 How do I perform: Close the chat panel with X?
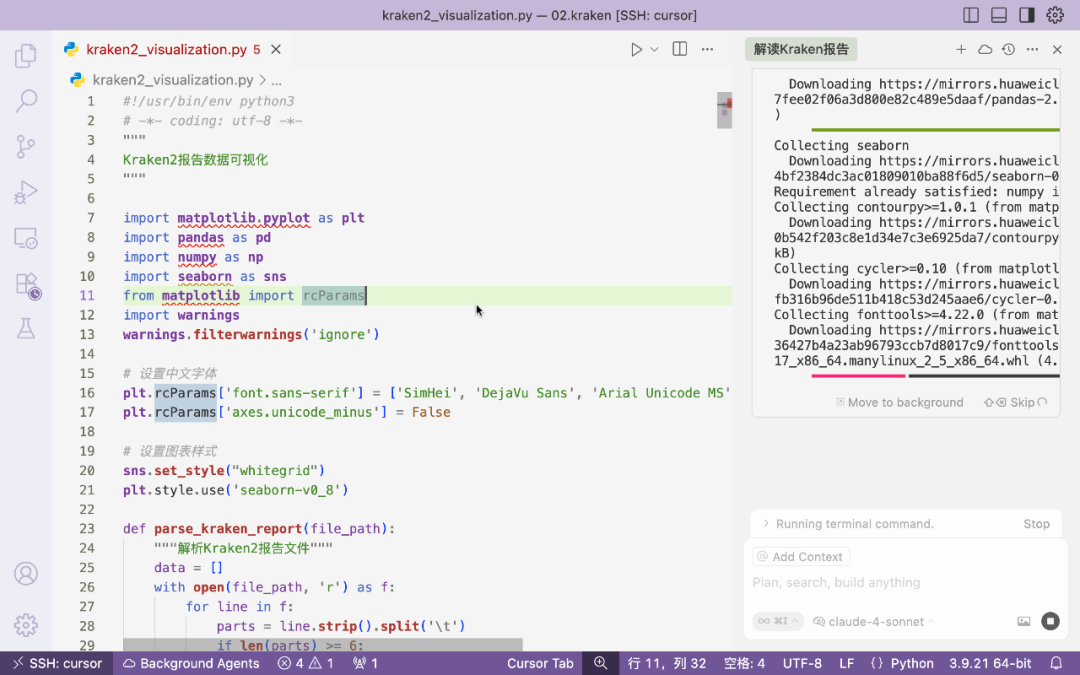click(x=1057, y=49)
